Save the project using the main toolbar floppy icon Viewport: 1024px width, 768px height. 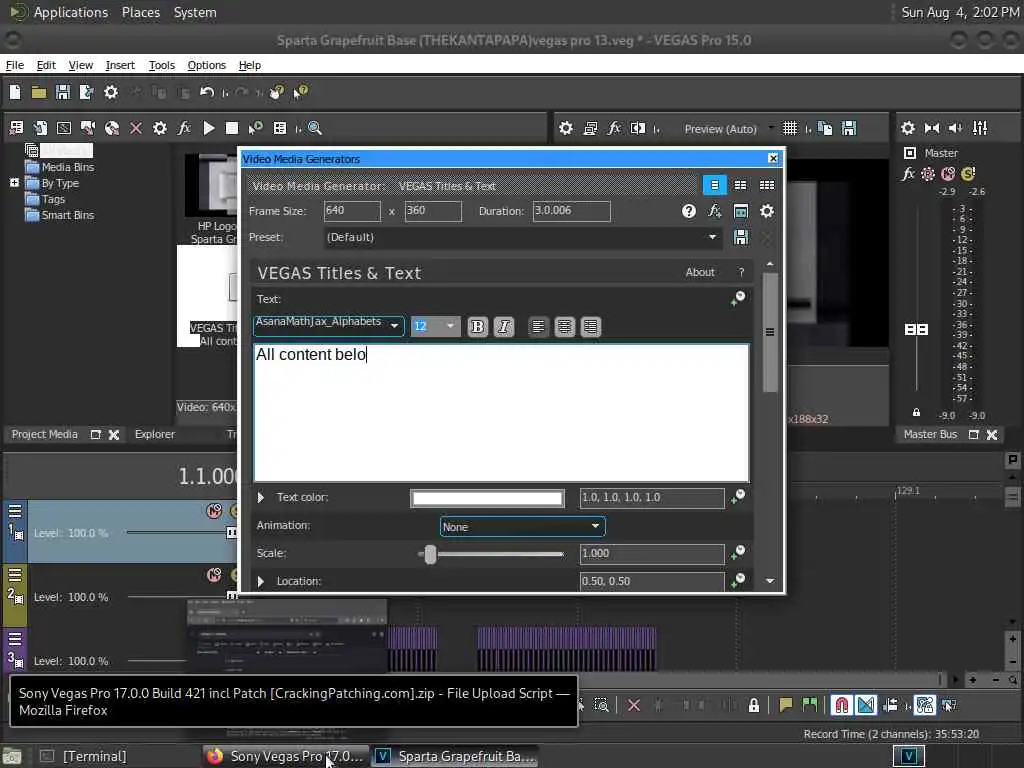(63, 92)
